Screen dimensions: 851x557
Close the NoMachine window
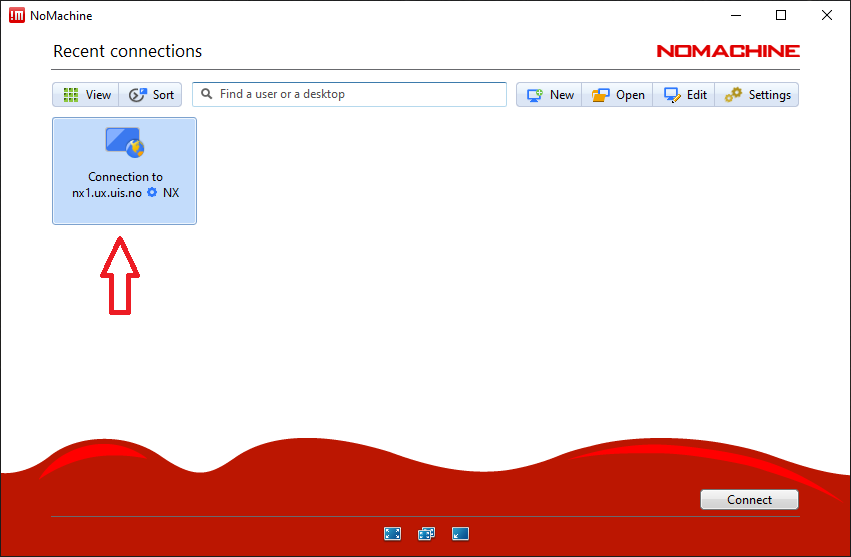tap(827, 15)
